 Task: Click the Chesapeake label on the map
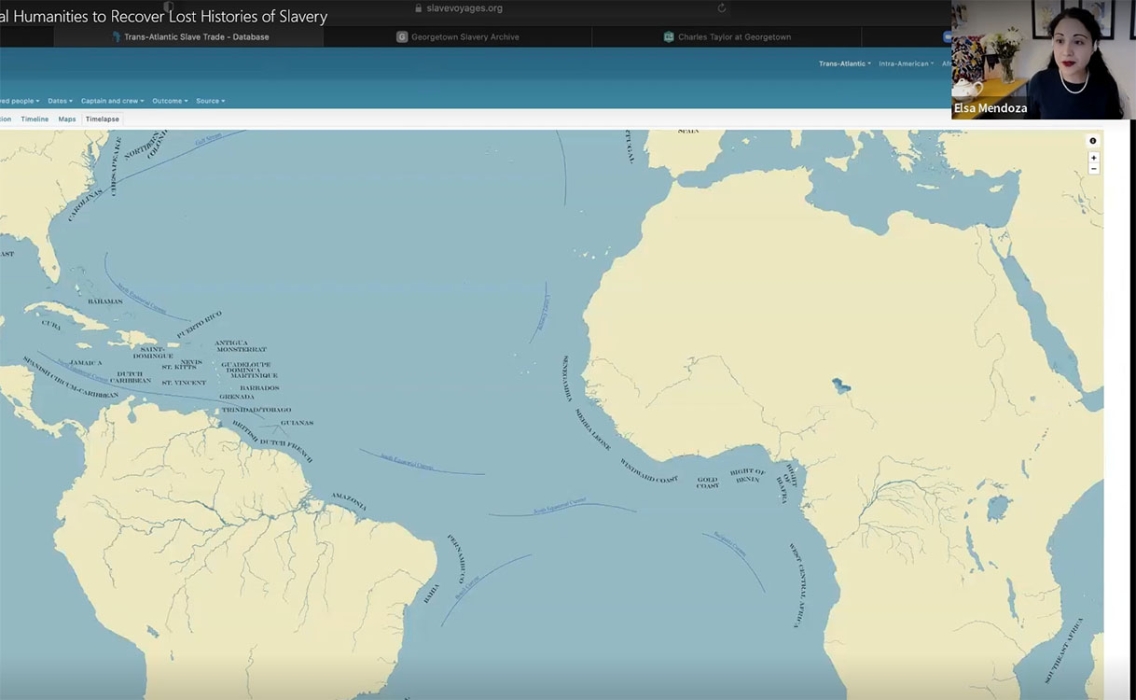114,167
